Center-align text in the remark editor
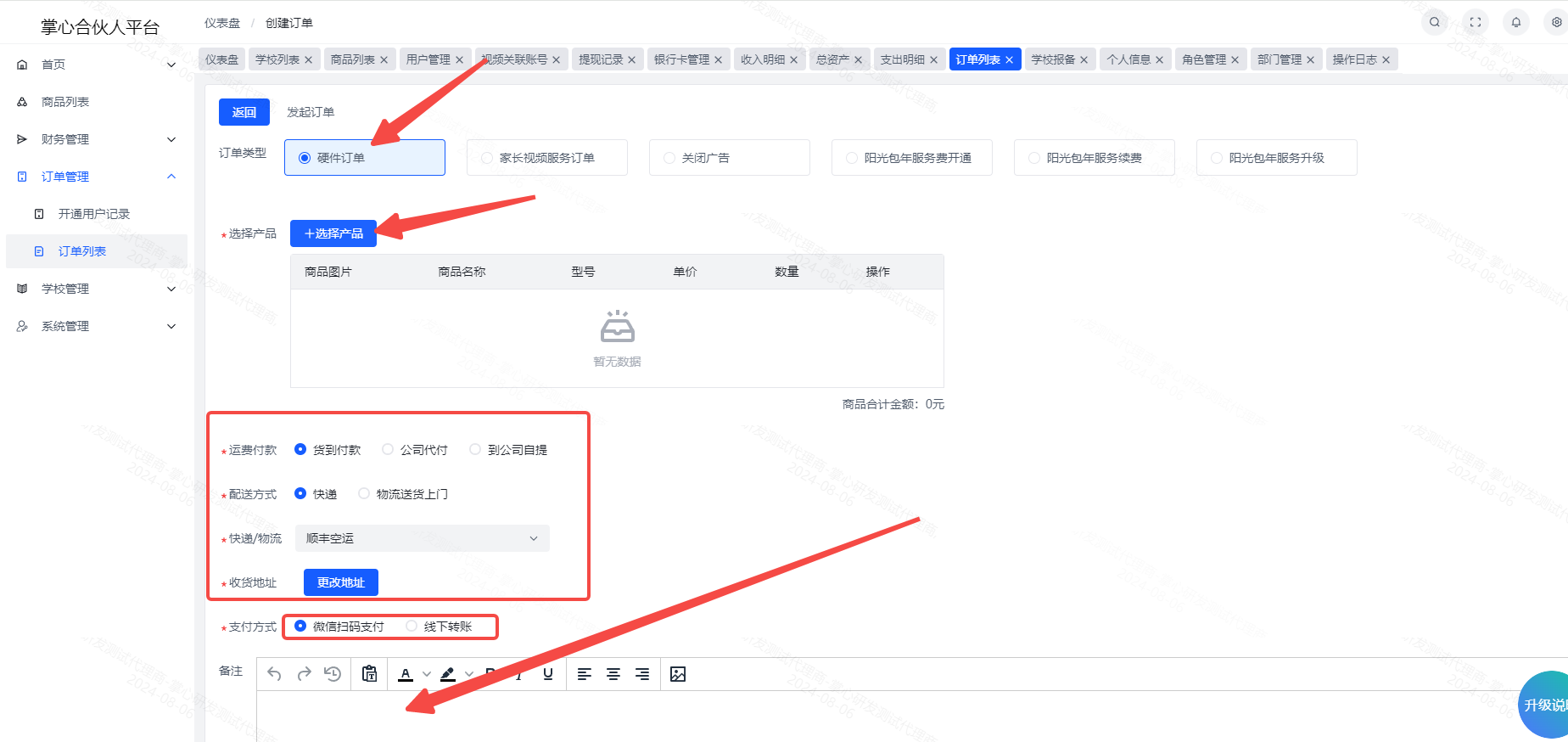 coord(613,674)
